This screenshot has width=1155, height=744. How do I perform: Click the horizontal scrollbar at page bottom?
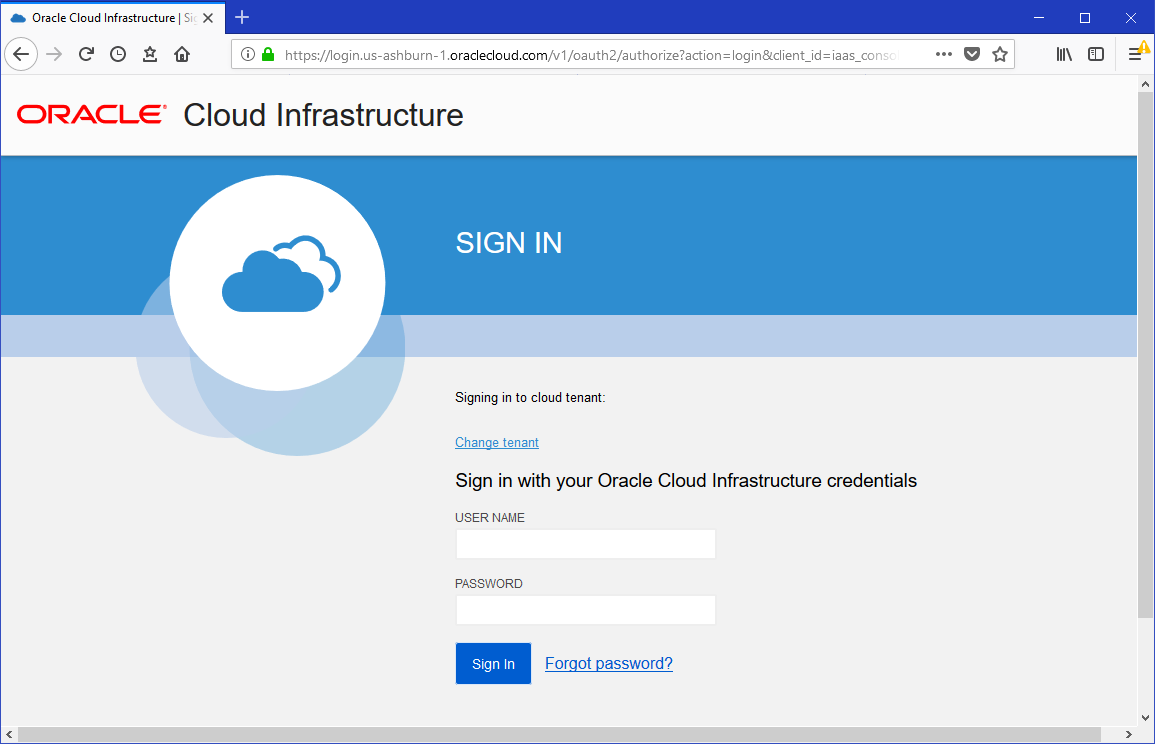pyautogui.click(x=570, y=735)
